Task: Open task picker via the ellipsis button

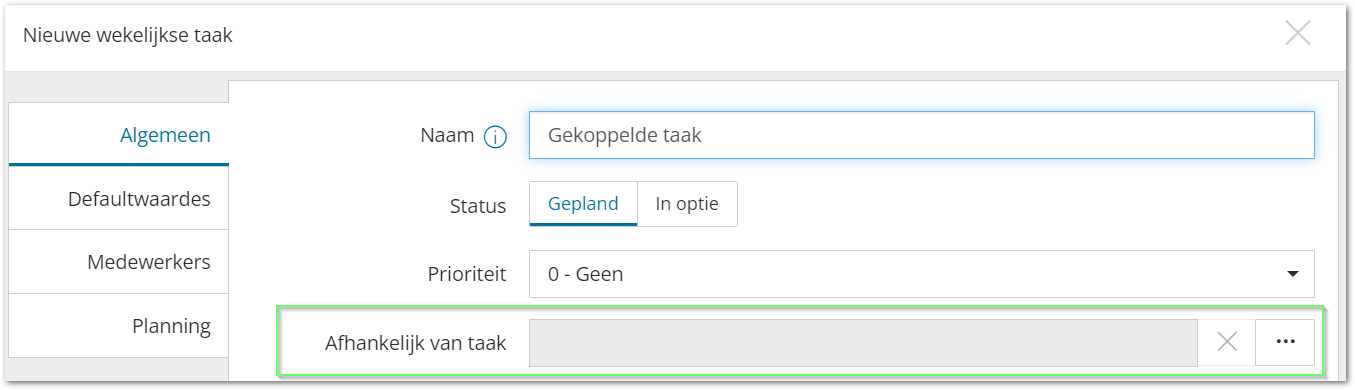Action: (1285, 342)
